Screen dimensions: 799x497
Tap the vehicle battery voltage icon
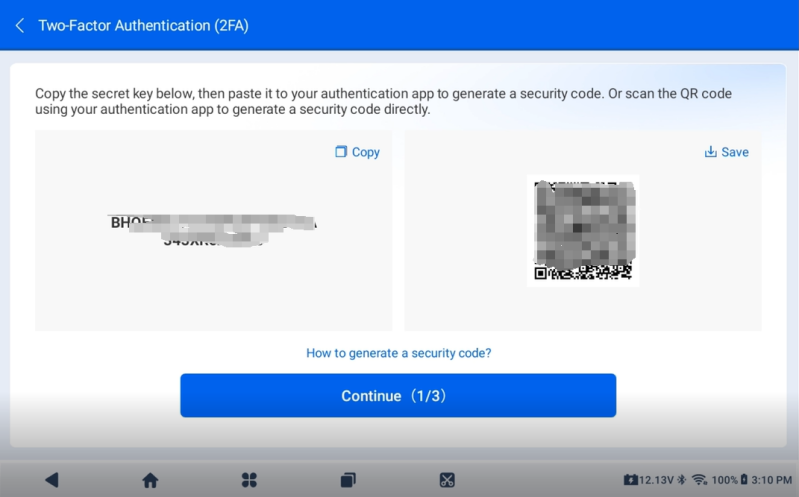(631, 480)
